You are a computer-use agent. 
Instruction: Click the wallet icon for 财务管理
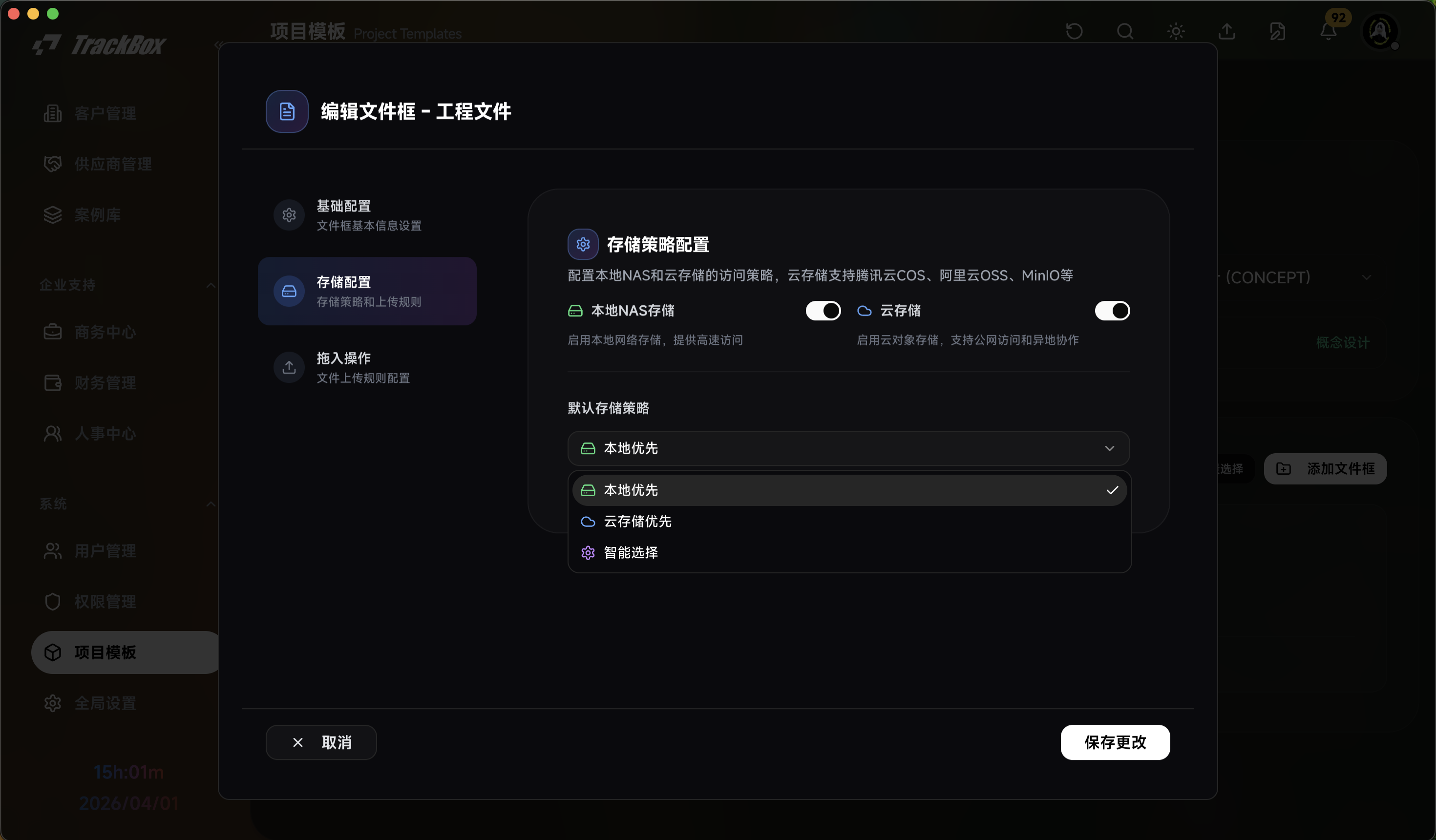tap(53, 383)
